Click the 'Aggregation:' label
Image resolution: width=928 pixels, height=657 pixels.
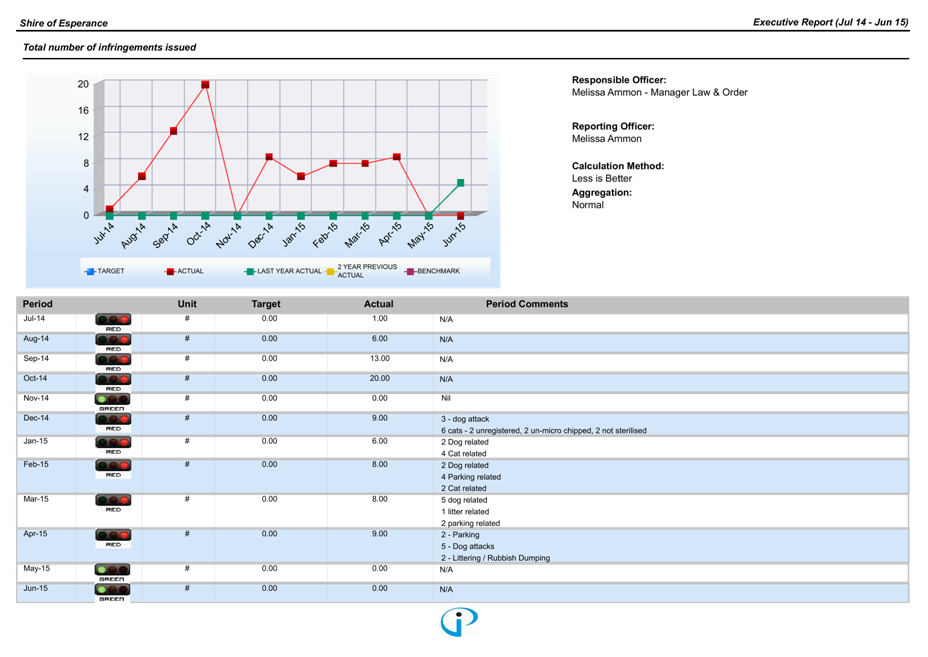pos(602,192)
